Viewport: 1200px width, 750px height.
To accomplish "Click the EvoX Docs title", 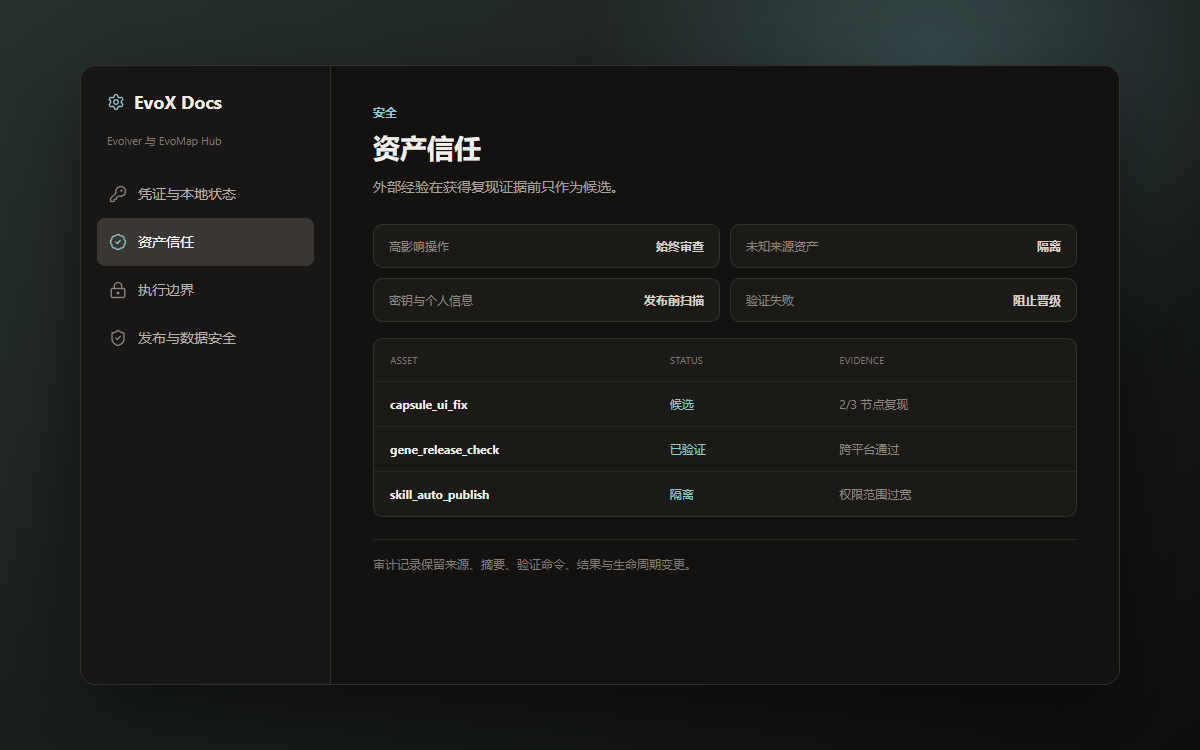I will 178,103.
